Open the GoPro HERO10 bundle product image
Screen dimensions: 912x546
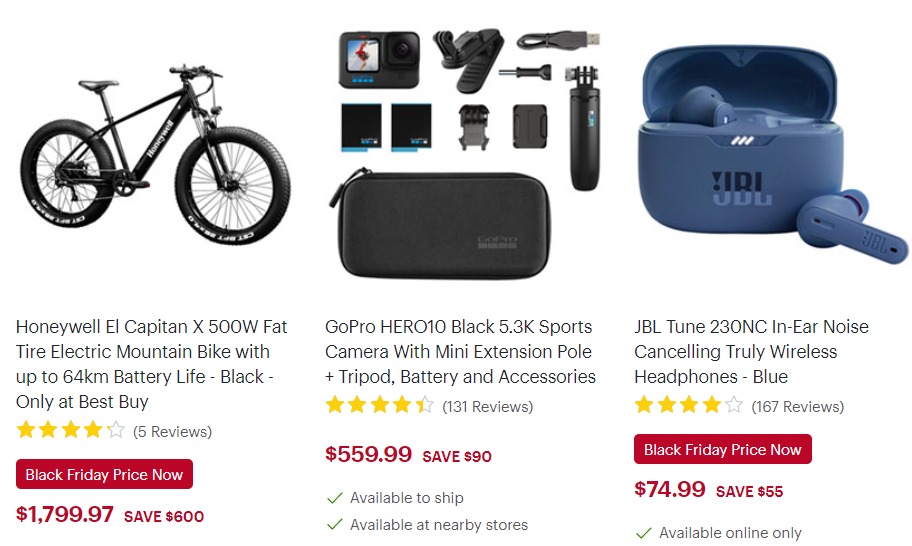(464, 154)
